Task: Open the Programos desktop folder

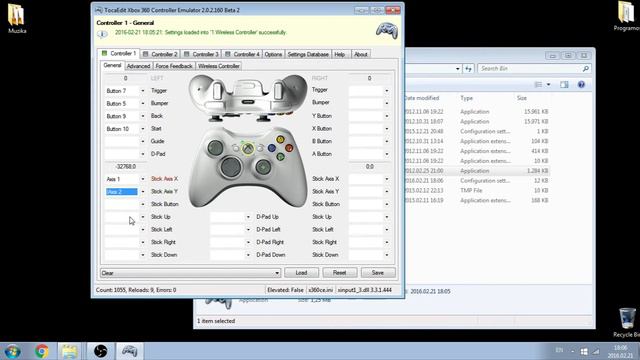Action: pyautogui.click(x=627, y=16)
